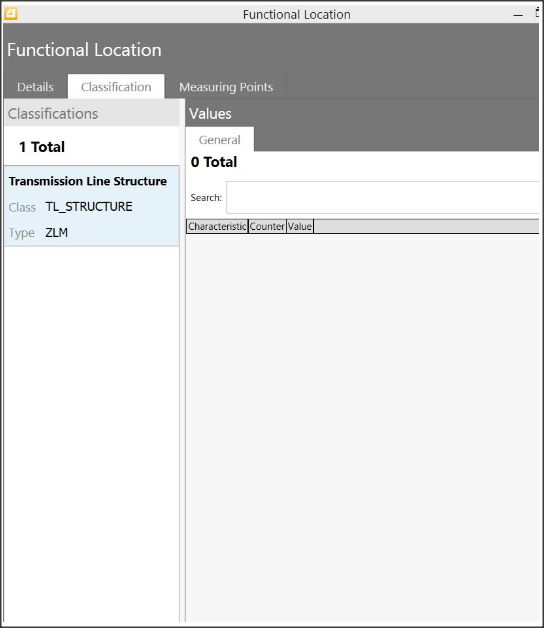Click inside the Search field
The height and width of the screenshot is (628, 544).
(383, 197)
